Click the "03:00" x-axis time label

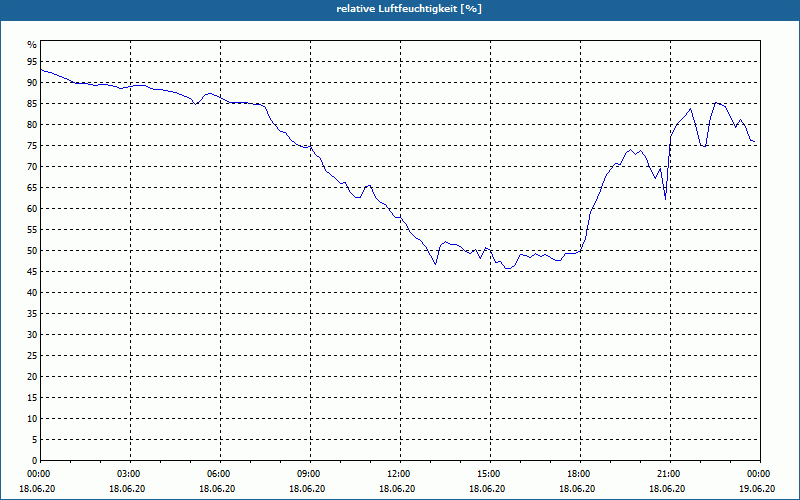pyautogui.click(x=128, y=474)
